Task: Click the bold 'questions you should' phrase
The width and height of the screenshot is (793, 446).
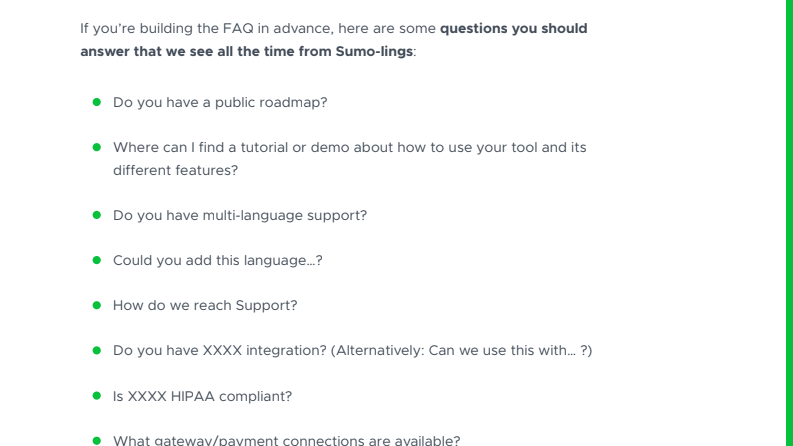Action: click(x=513, y=28)
